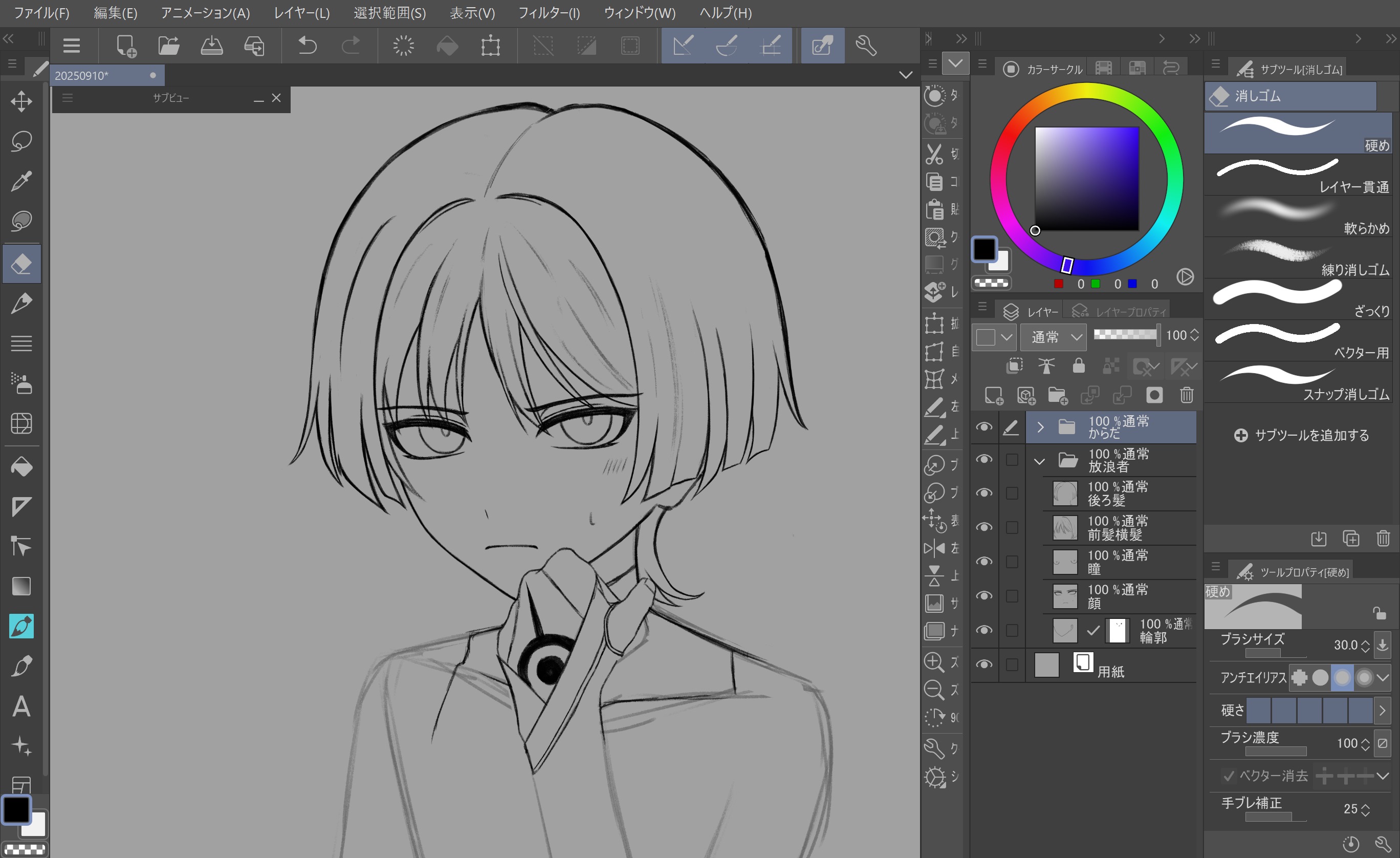Click the ブラシサイズ slider
The image size is (1400, 858).
1275,653
